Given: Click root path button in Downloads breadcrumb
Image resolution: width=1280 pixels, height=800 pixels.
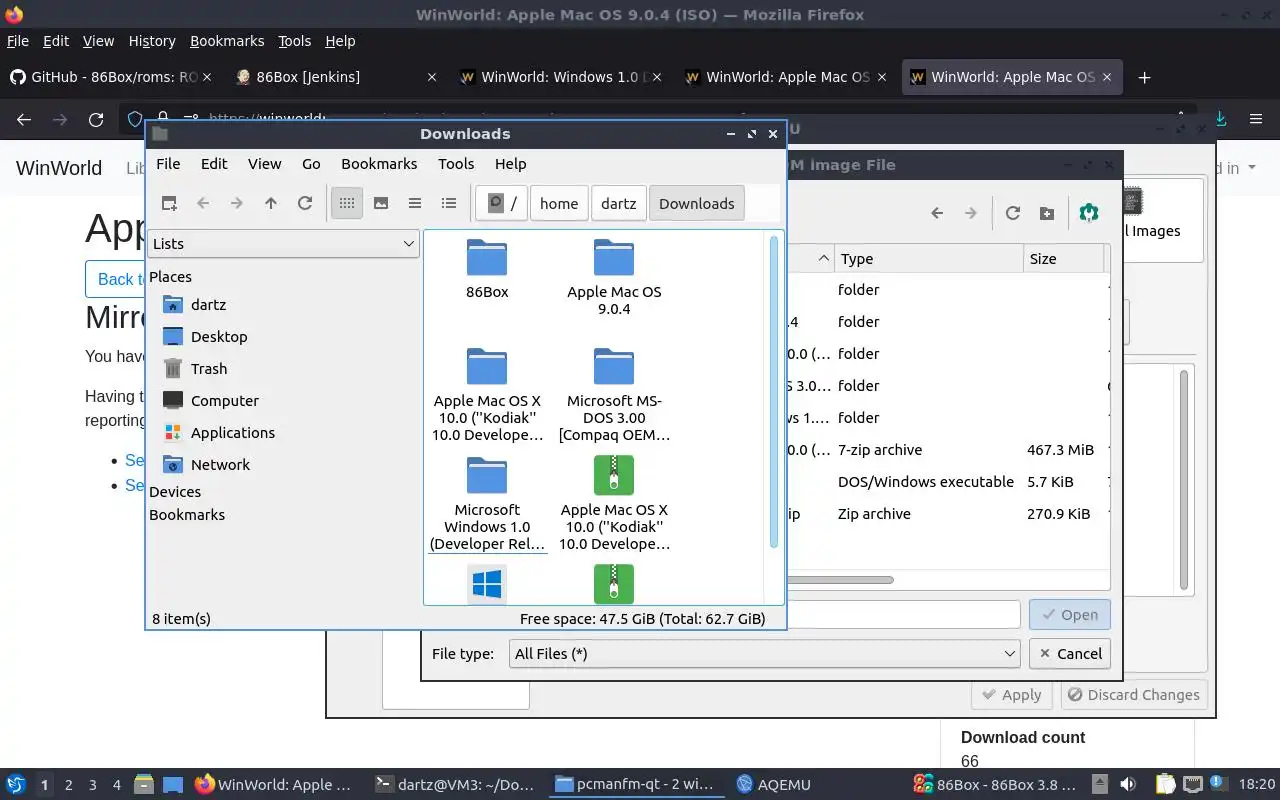Looking at the screenshot, I should [502, 203].
